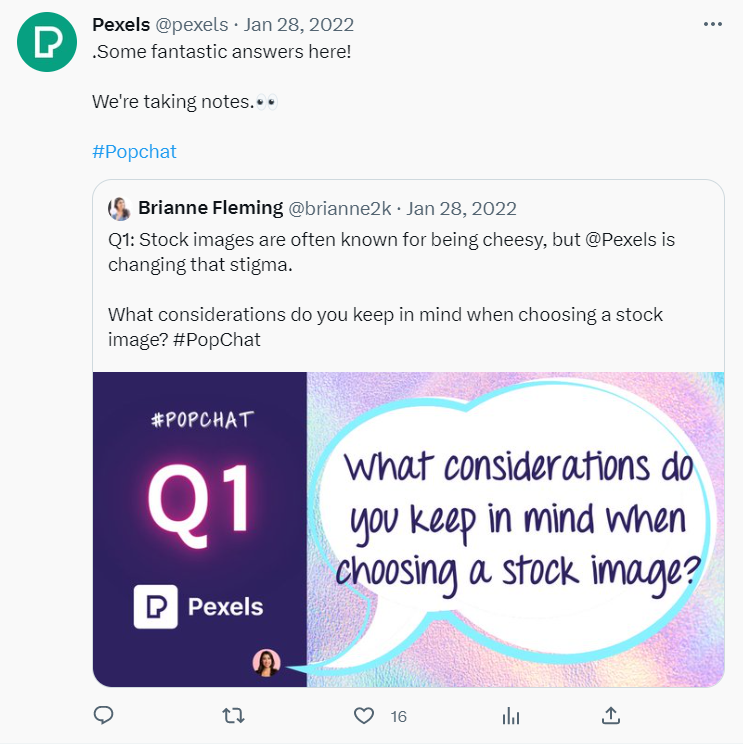This screenshot has width=743, height=746.
Task: View tweet analytics bar chart icon
Action: pos(510,716)
